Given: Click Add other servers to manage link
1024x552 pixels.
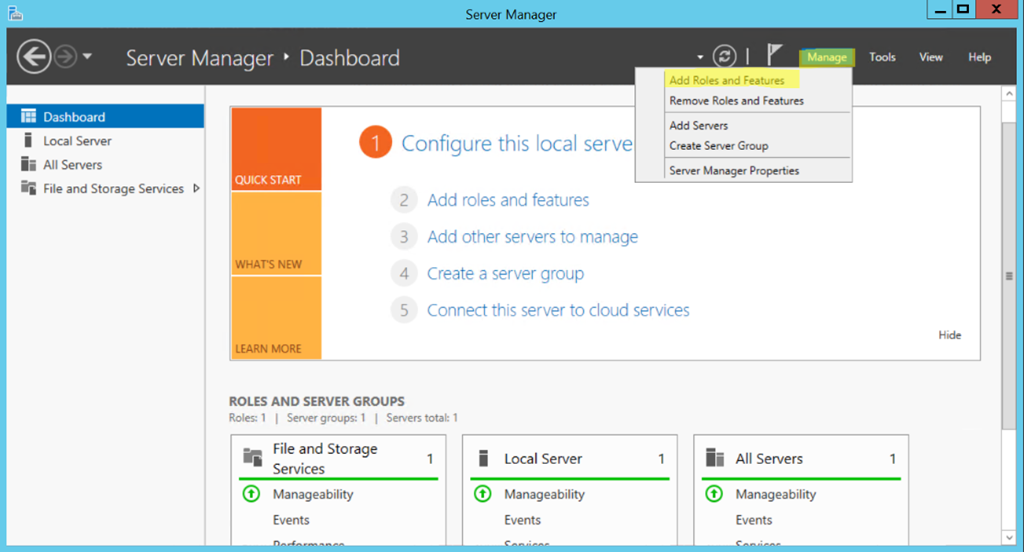Looking at the screenshot, I should [532, 236].
